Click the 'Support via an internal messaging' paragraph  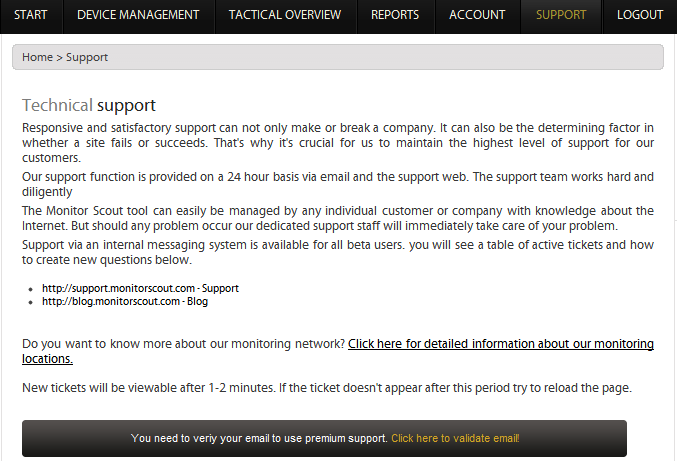click(338, 252)
